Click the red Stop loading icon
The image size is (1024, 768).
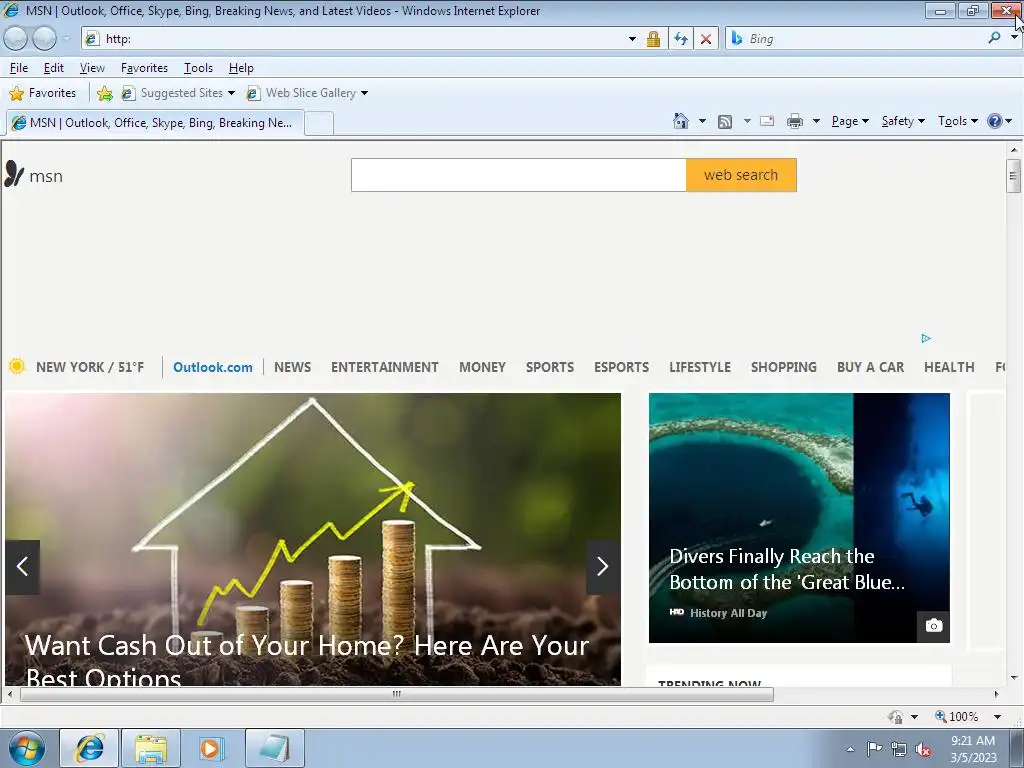(x=706, y=39)
